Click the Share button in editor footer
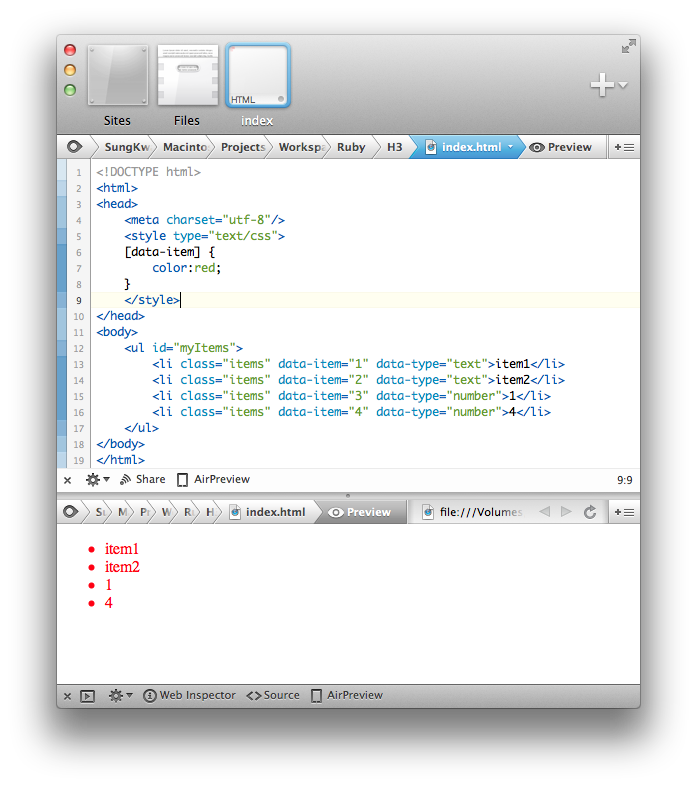Image resolution: width=697 pixels, height=787 pixels. tap(143, 479)
